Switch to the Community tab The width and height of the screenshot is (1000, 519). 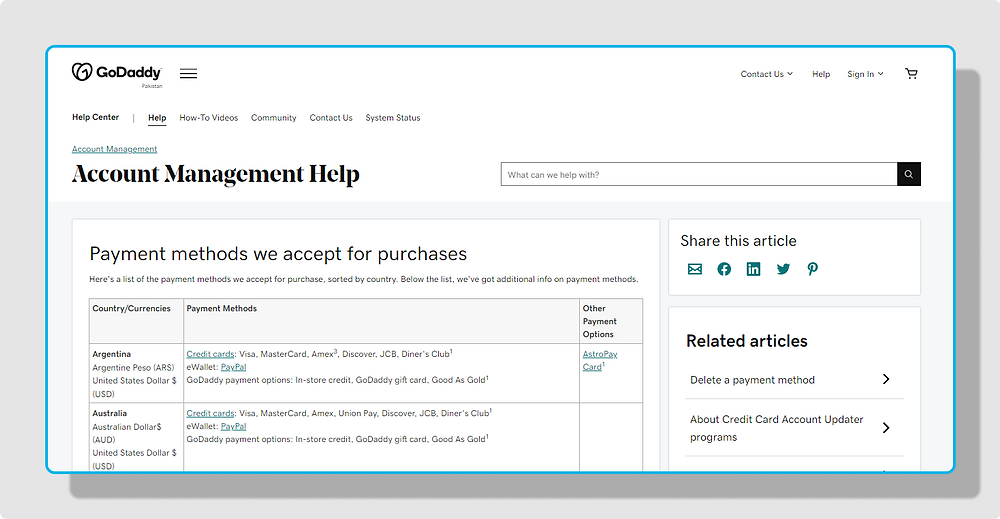[274, 118]
